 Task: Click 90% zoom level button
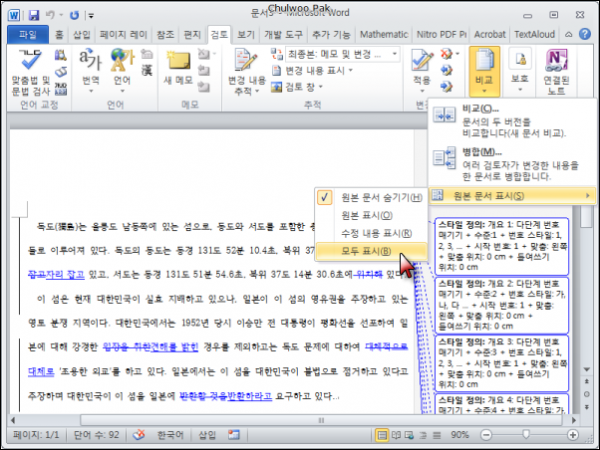point(459,435)
